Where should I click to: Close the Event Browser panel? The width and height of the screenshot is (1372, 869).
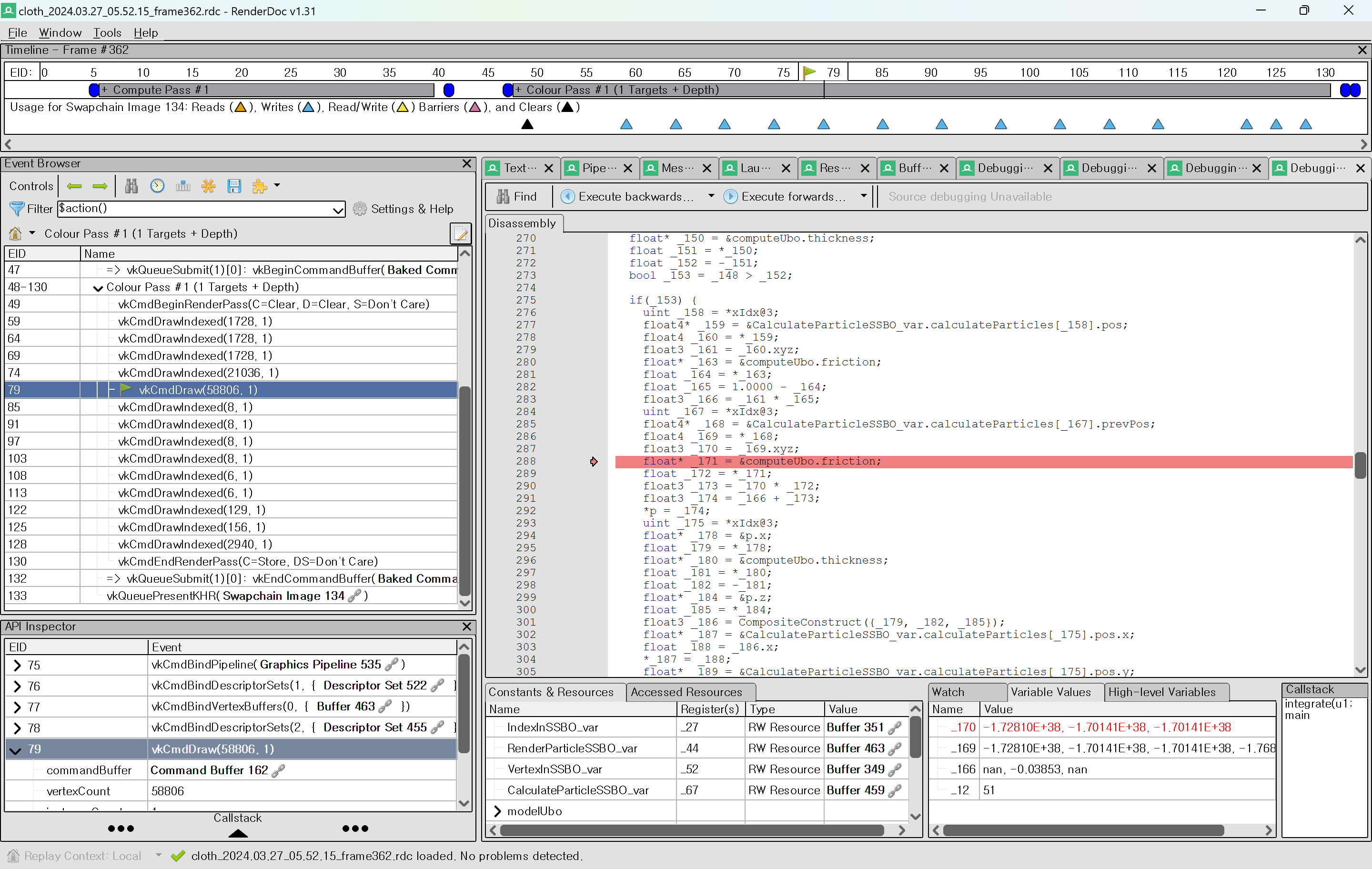(467, 163)
